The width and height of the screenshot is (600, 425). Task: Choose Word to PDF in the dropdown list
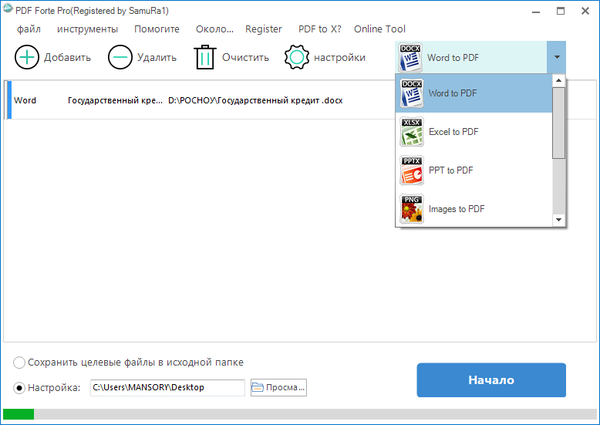tap(474, 93)
